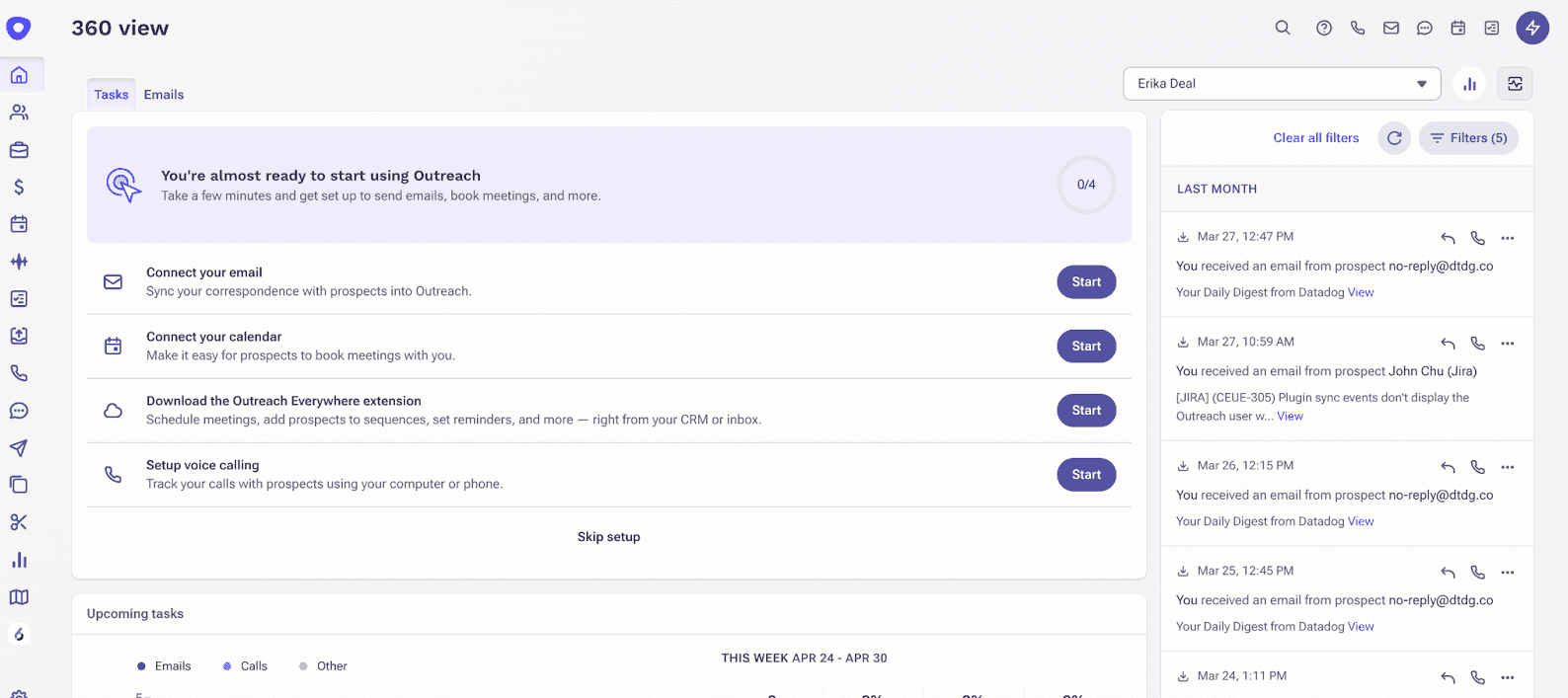
Task: Toggle the Other legend in Upcoming tasks
Action: click(x=323, y=665)
